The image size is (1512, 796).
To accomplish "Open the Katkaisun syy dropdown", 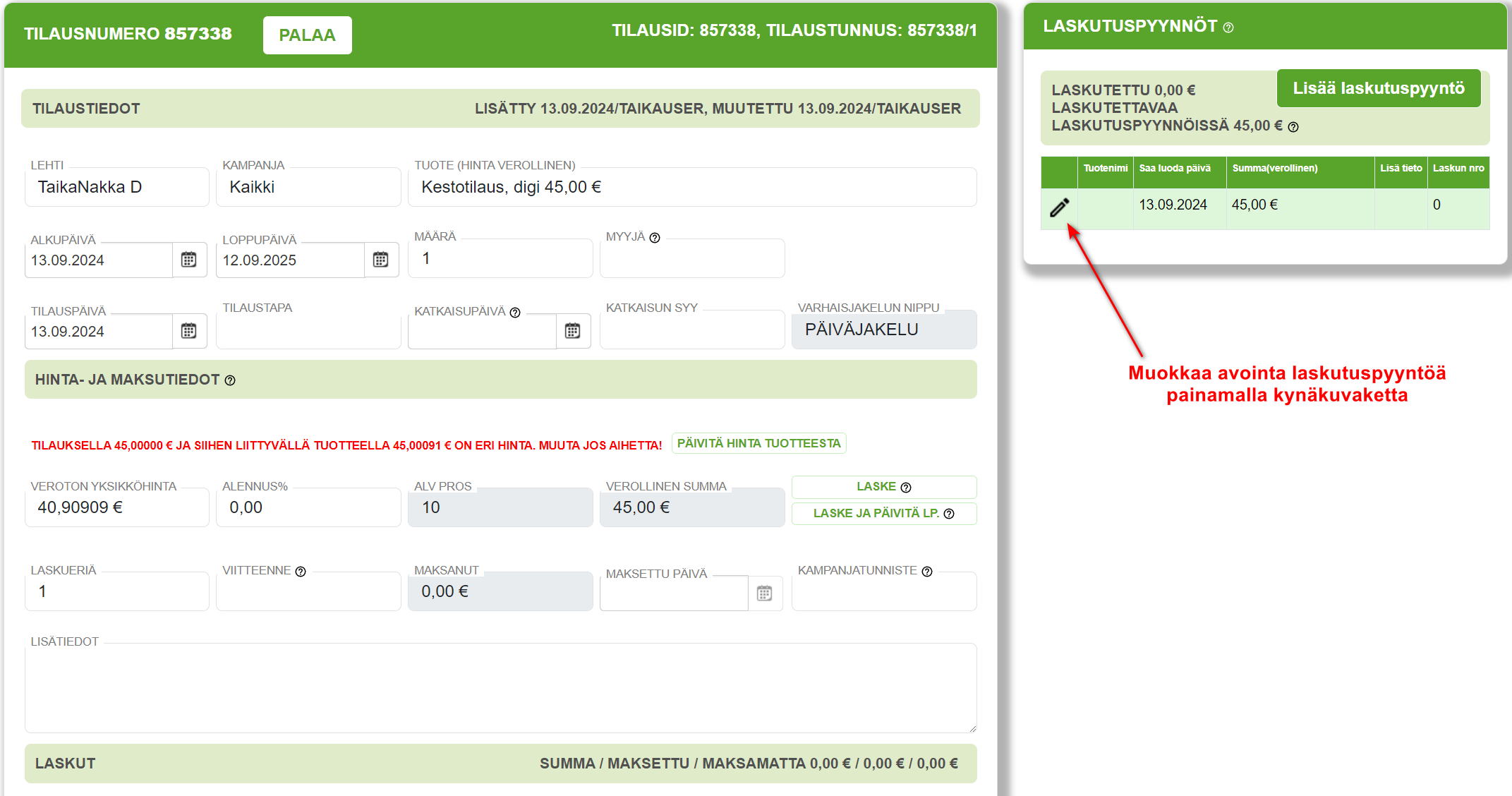I will pyautogui.click(x=692, y=331).
